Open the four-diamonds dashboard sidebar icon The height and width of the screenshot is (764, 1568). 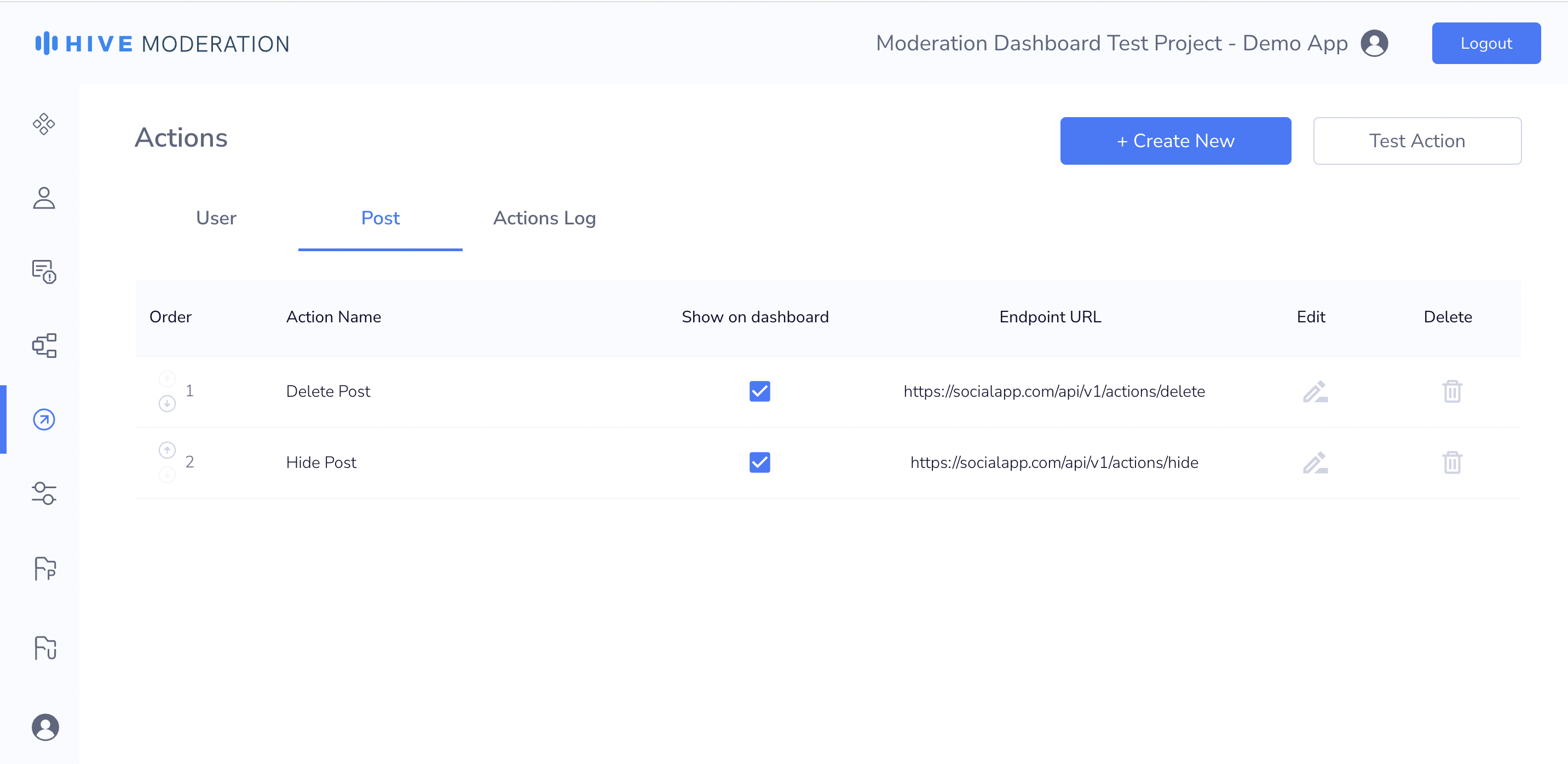(x=44, y=124)
